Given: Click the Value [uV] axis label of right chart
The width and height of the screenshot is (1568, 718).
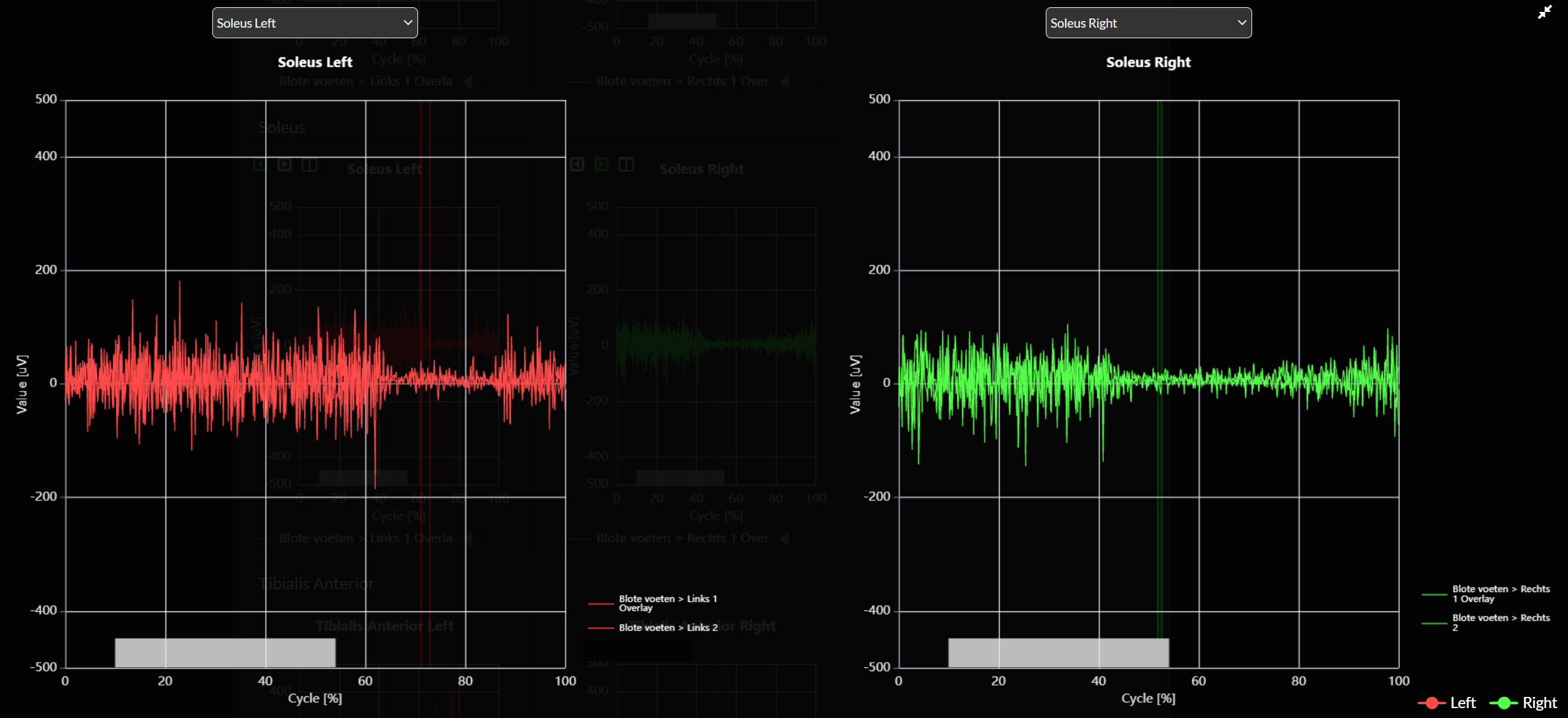Looking at the screenshot, I should (855, 384).
